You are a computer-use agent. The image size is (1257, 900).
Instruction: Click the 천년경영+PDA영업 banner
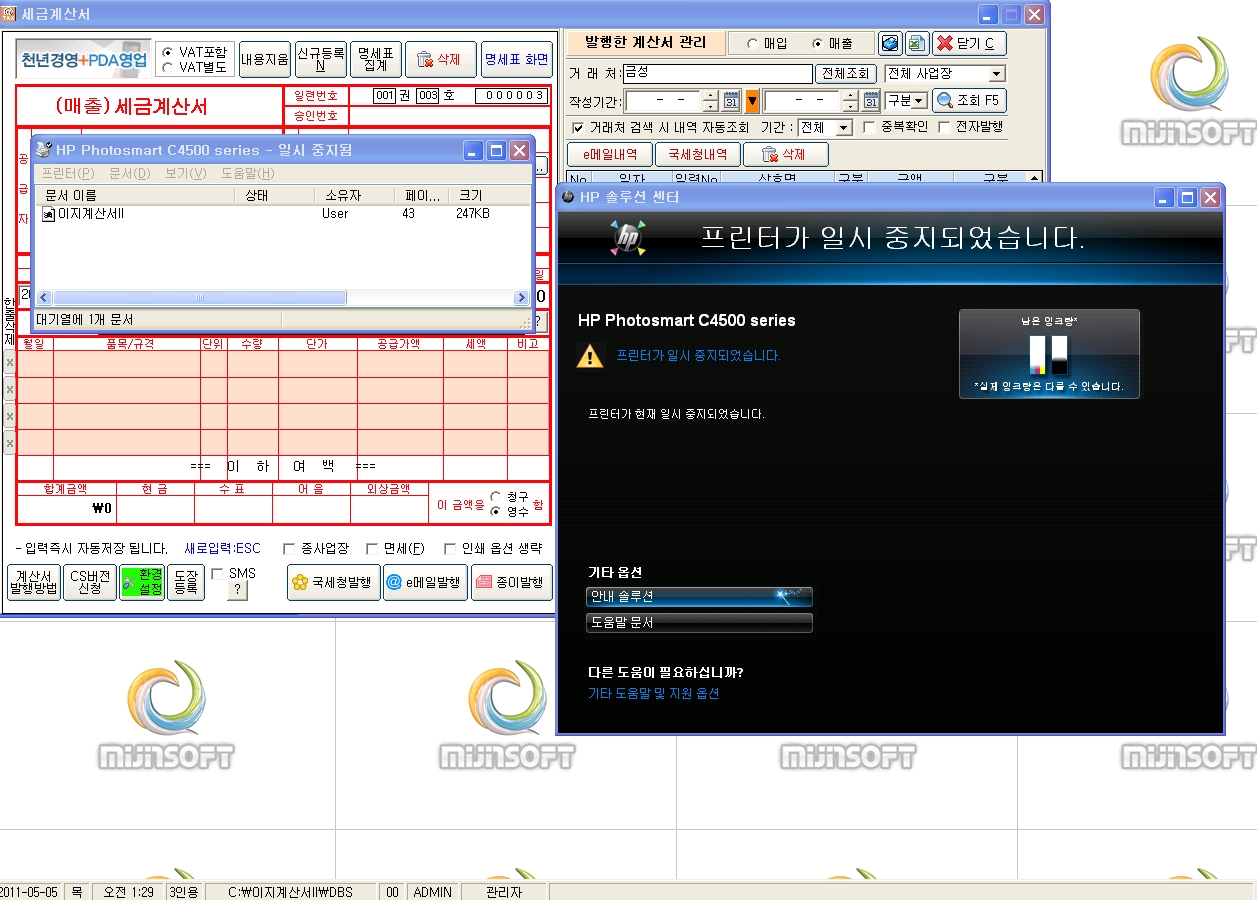click(x=84, y=59)
